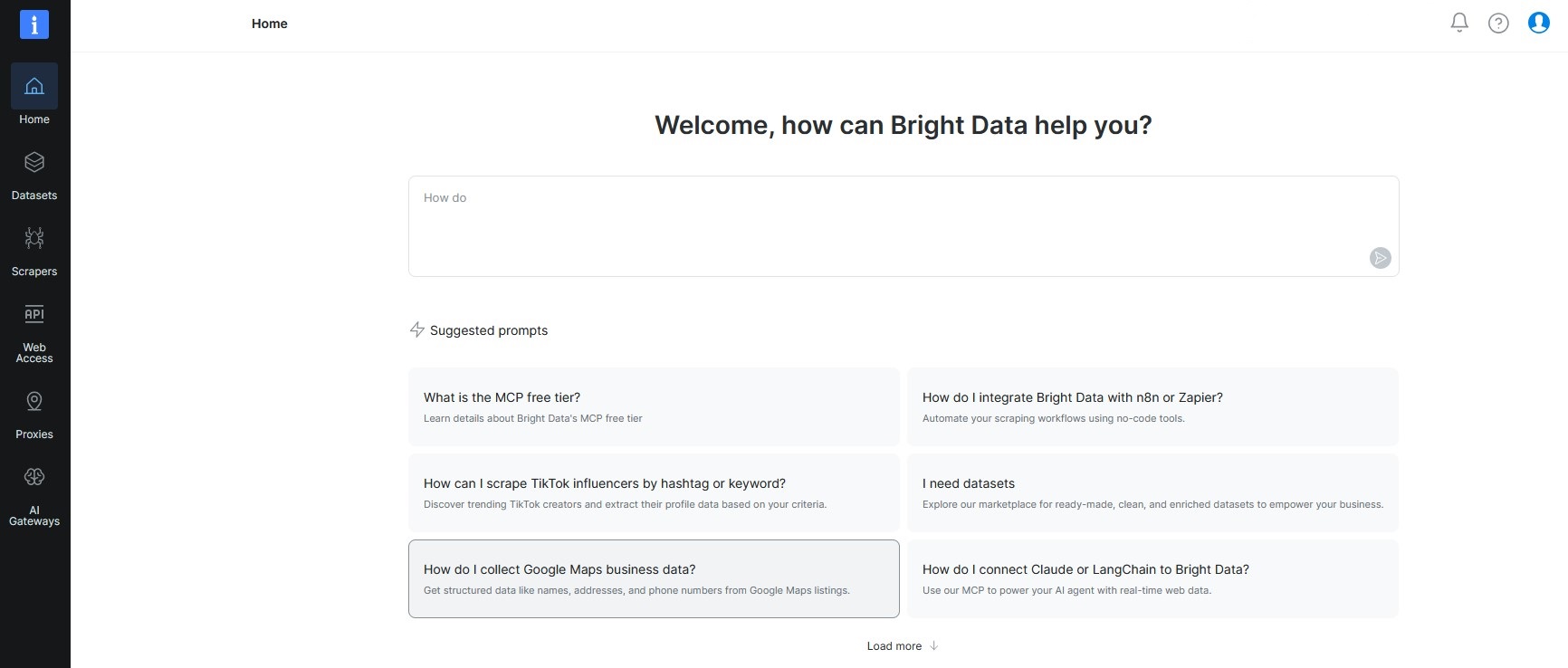This screenshot has height=668, width=1568.
Task: Select the Google Maps business data prompt
Action: 654,578
